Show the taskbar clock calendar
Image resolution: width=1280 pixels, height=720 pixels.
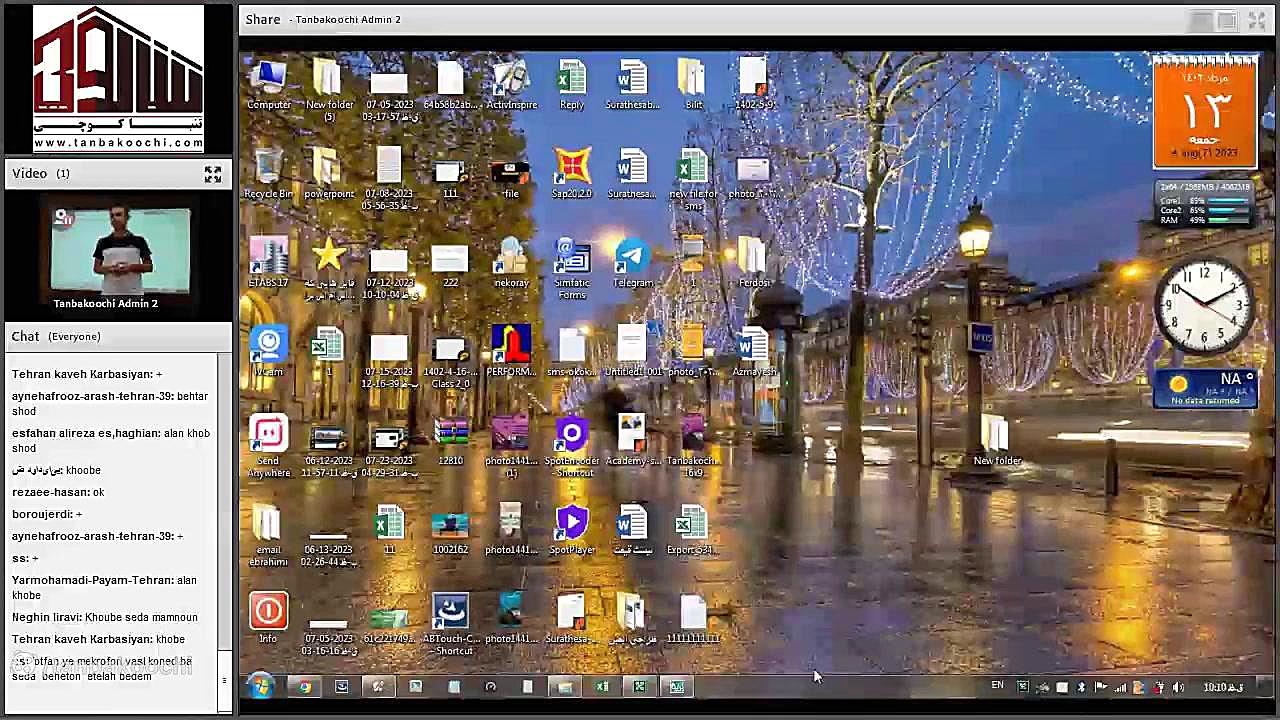(1223, 687)
